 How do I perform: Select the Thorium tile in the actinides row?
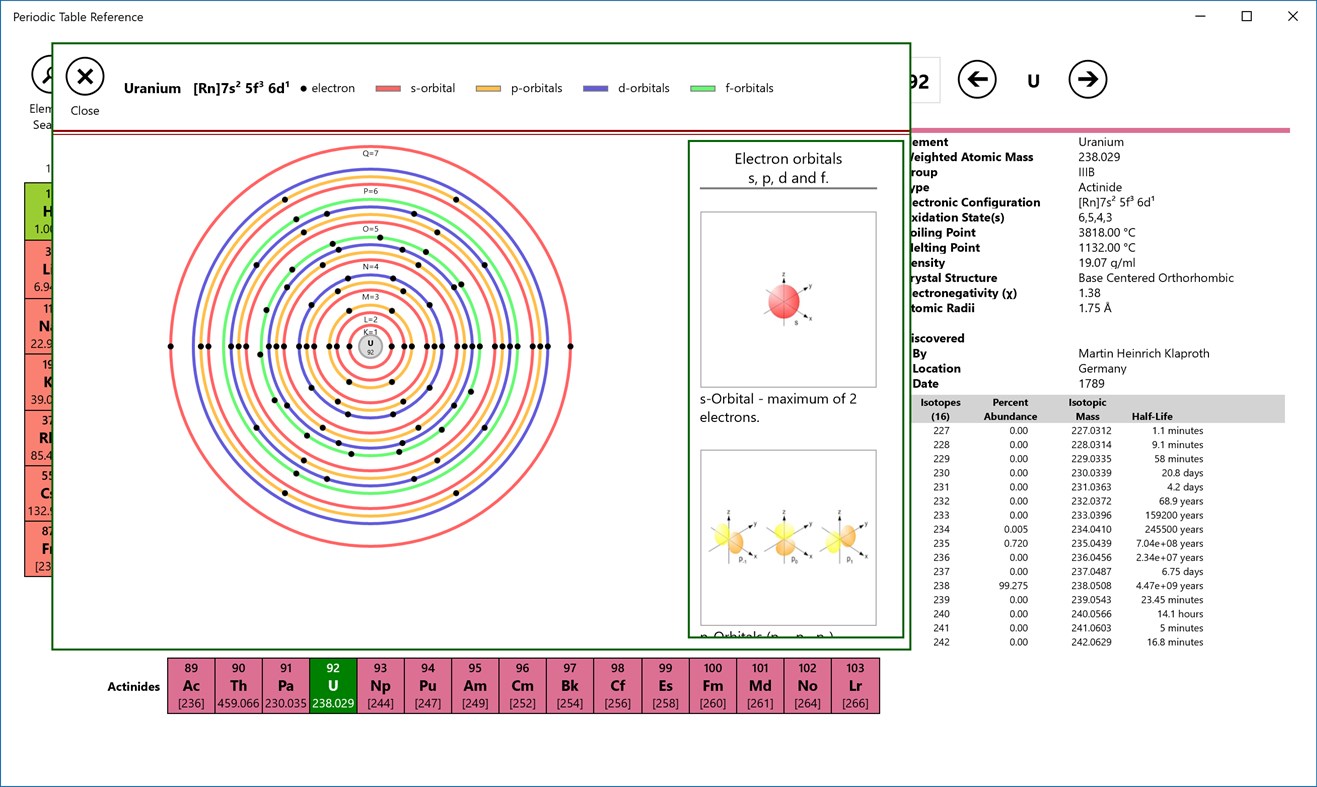coord(238,685)
